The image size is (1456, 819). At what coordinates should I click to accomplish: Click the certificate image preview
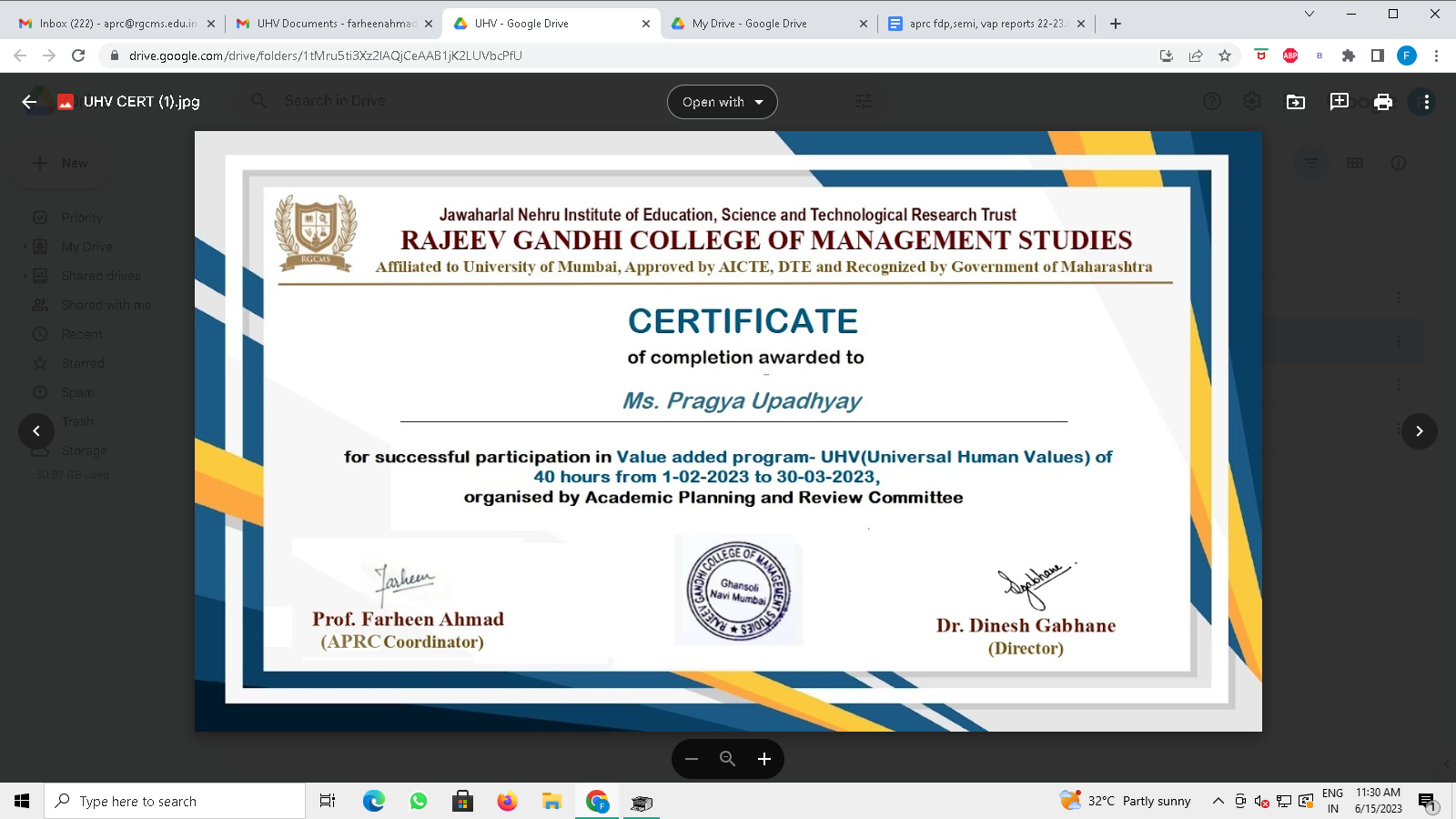(x=728, y=431)
